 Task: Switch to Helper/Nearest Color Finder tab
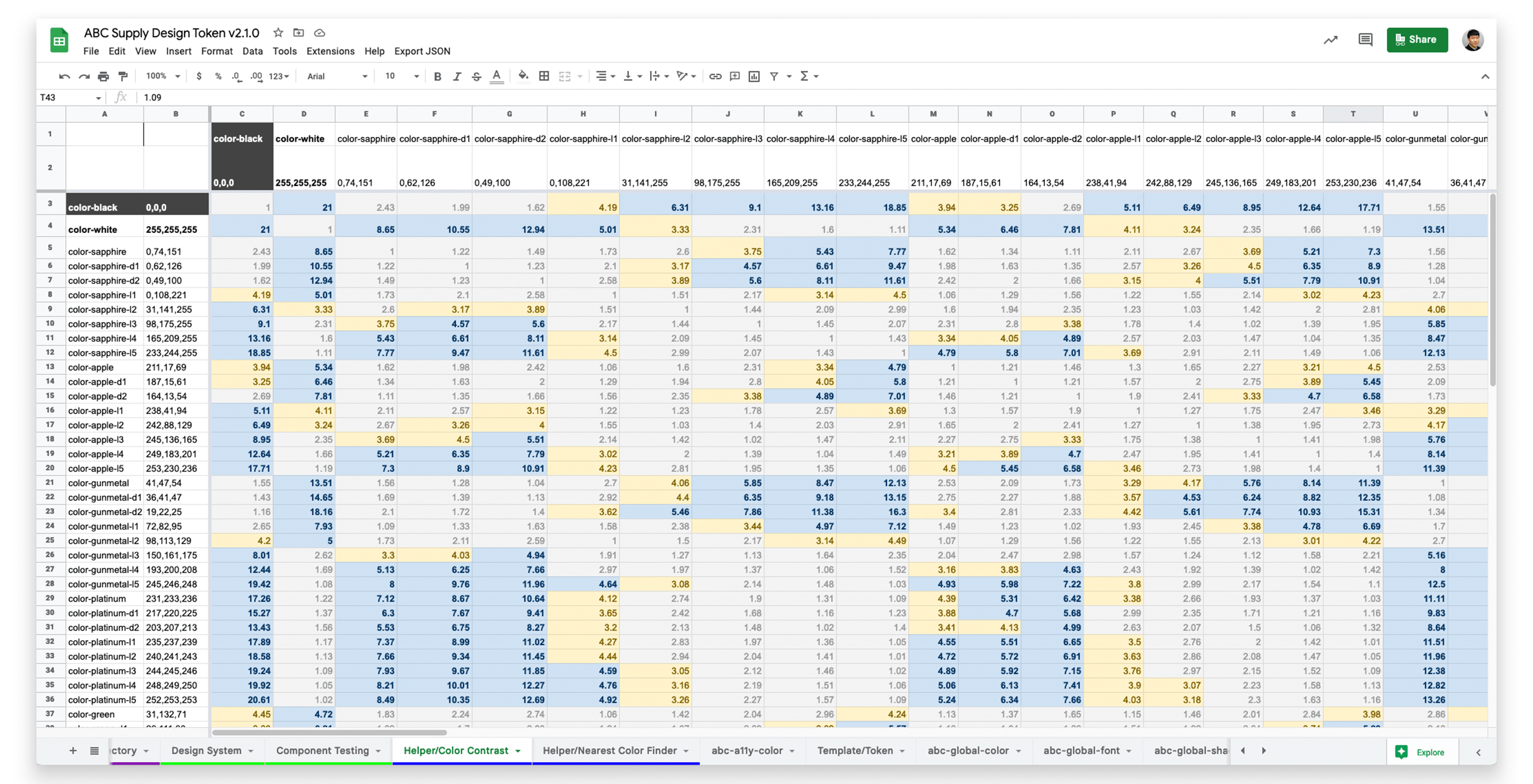pyautogui.click(x=609, y=750)
